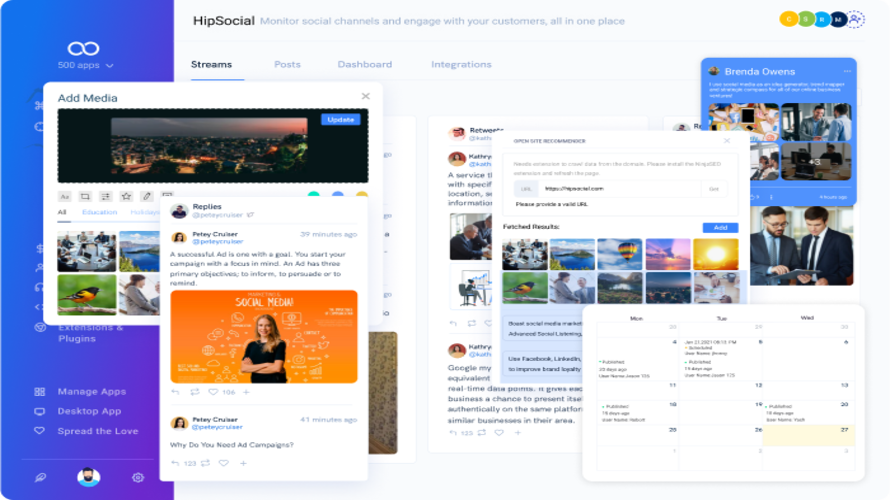
Task: Click the URL input field in Site Recommender
Action: [x=619, y=188]
